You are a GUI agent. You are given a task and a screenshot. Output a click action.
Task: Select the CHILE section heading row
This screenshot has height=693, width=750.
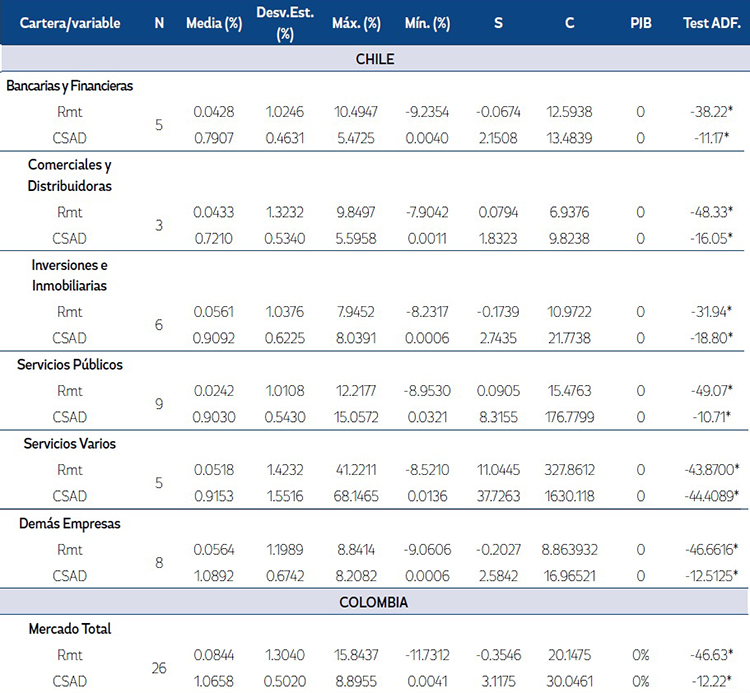point(375,59)
